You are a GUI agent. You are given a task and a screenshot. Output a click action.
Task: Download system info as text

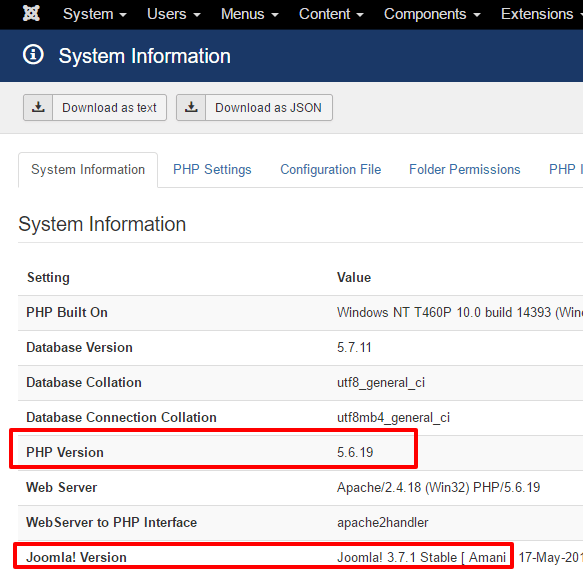point(95,107)
